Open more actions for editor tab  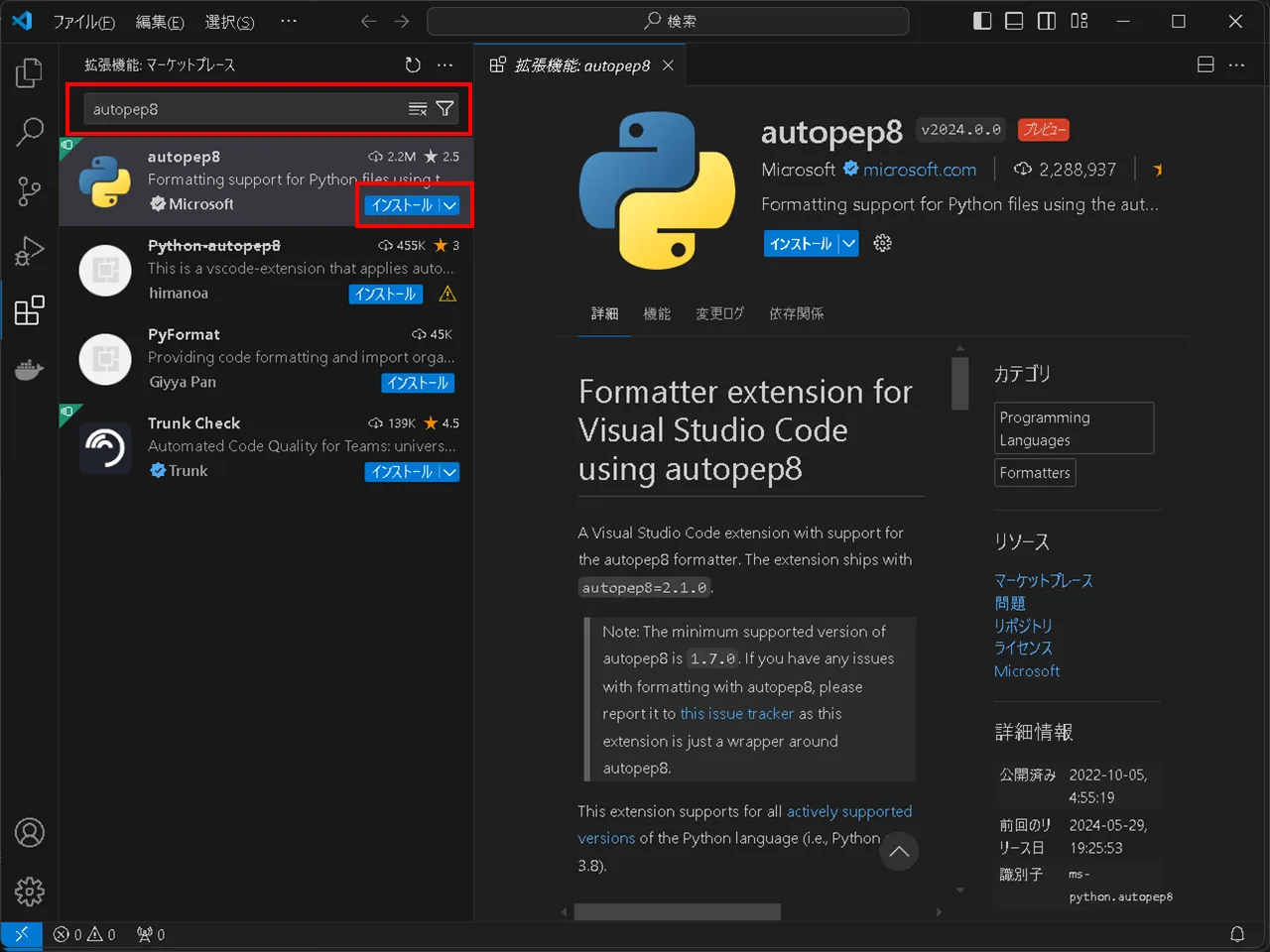[1236, 64]
